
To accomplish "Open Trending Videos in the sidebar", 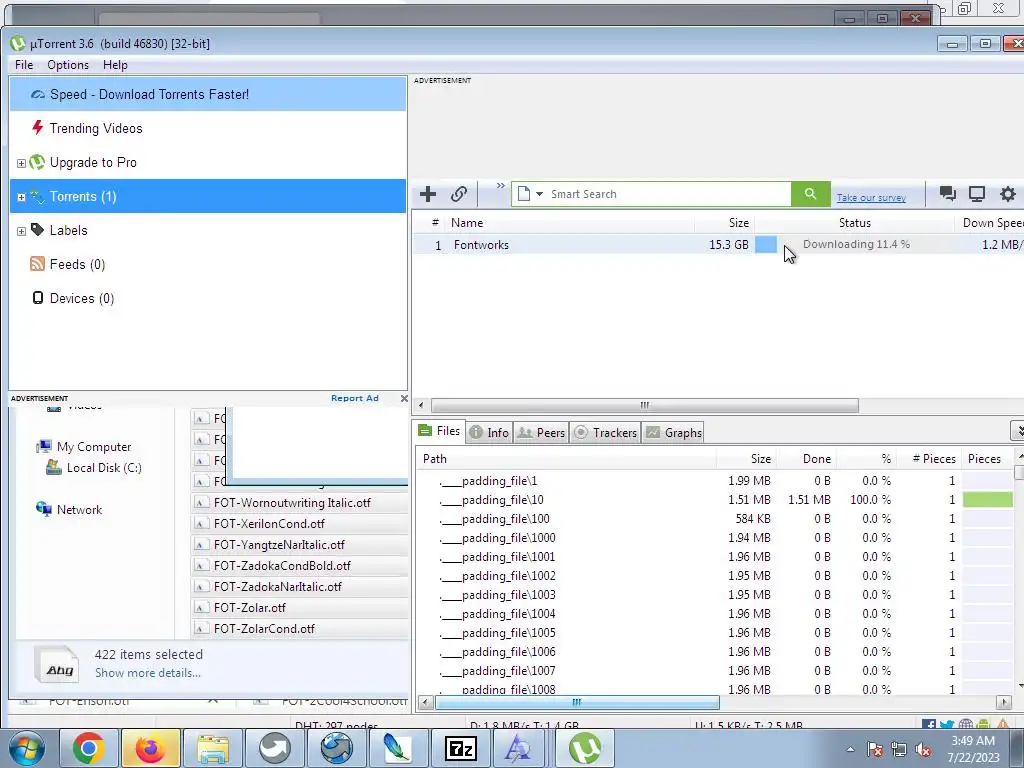I will tap(208, 128).
